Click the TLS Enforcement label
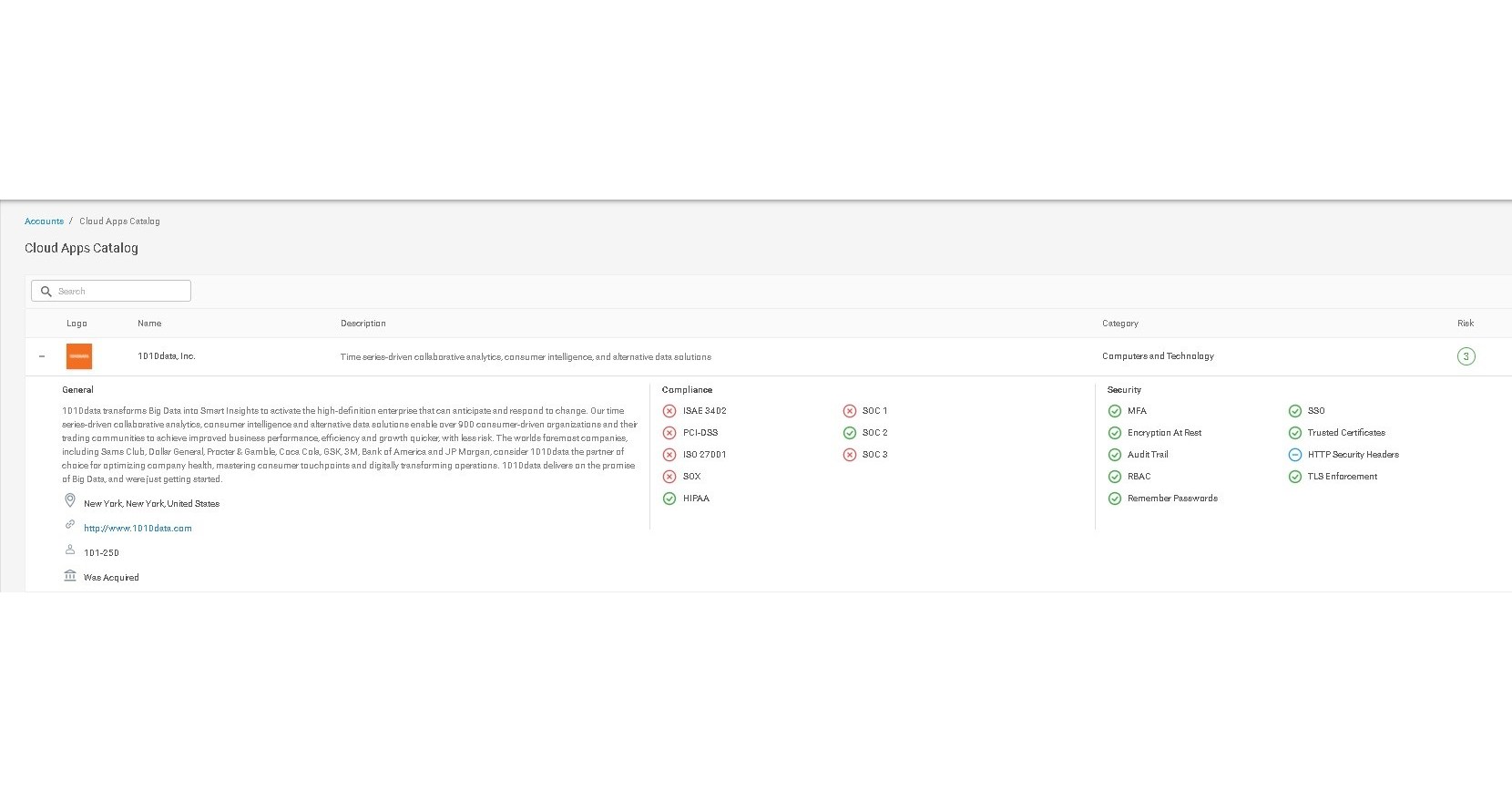1512x792 pixels. [x=1343, y=477]
